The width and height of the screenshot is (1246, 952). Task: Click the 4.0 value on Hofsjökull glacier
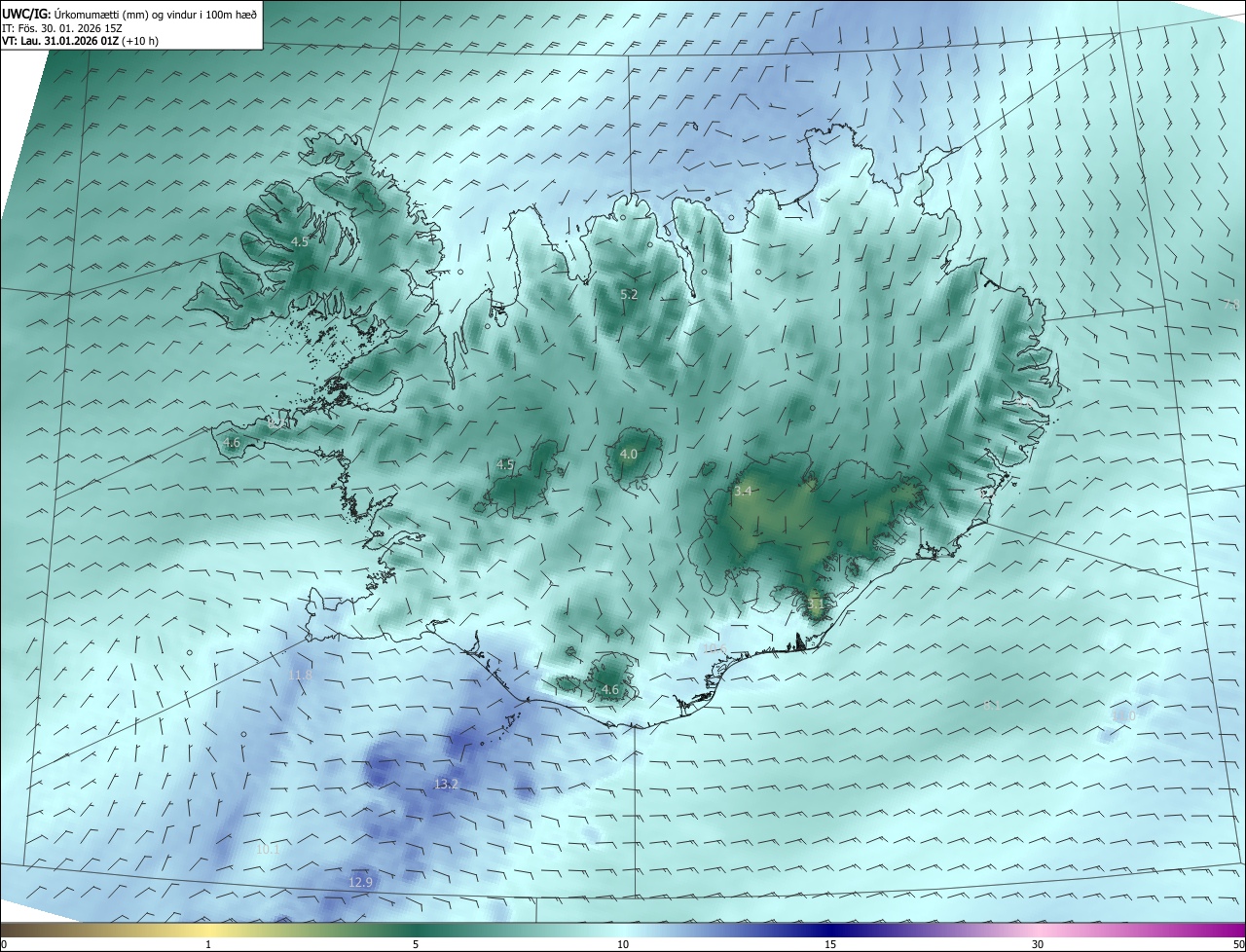(x=629, y=454)
